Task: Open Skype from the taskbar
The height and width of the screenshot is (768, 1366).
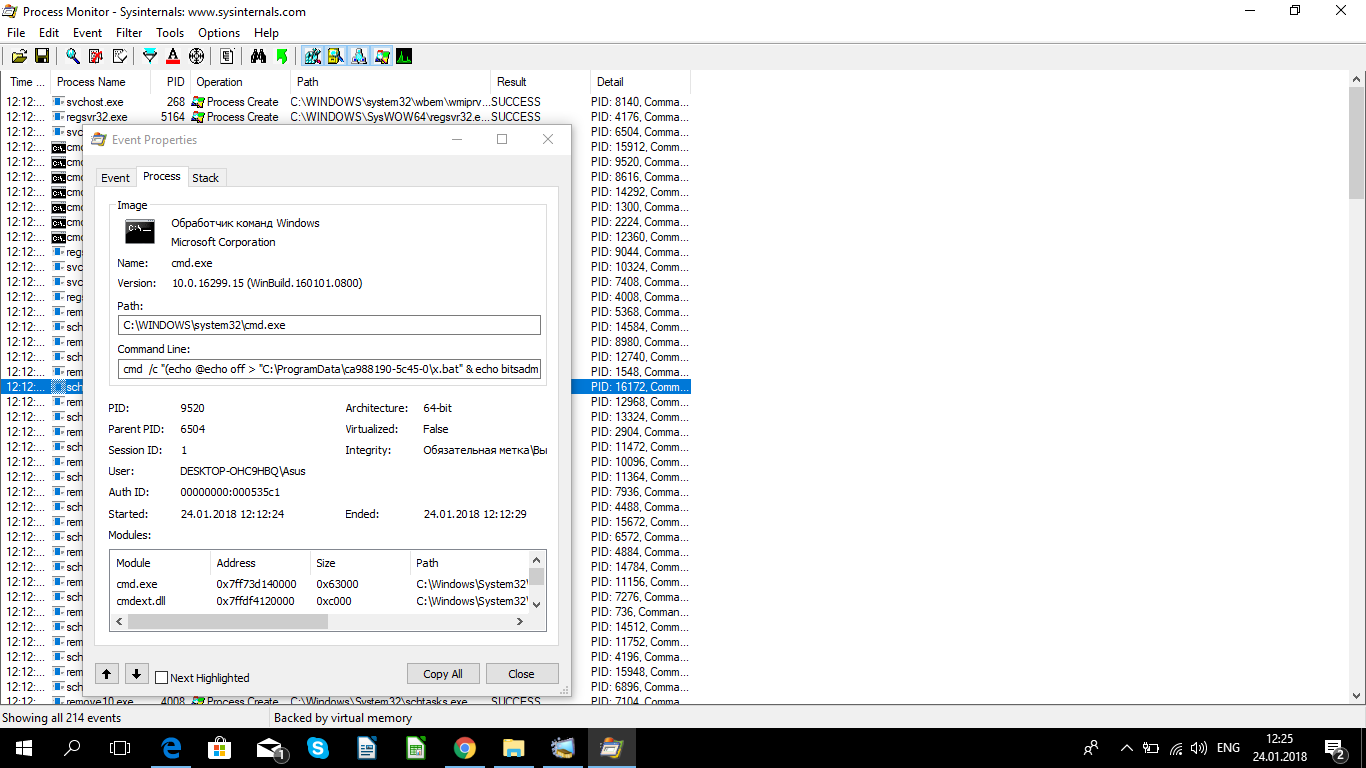Action: [x=318, y=748]
